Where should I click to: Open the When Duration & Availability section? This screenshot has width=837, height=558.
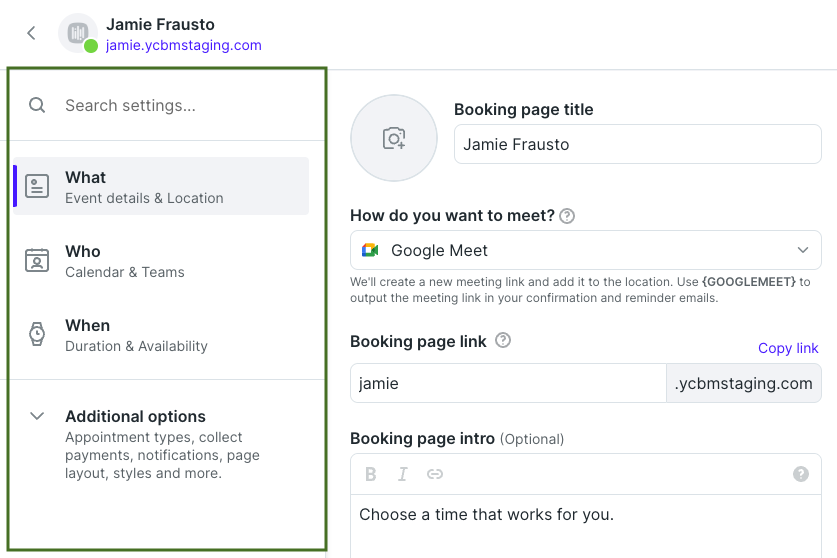point(161,335)
